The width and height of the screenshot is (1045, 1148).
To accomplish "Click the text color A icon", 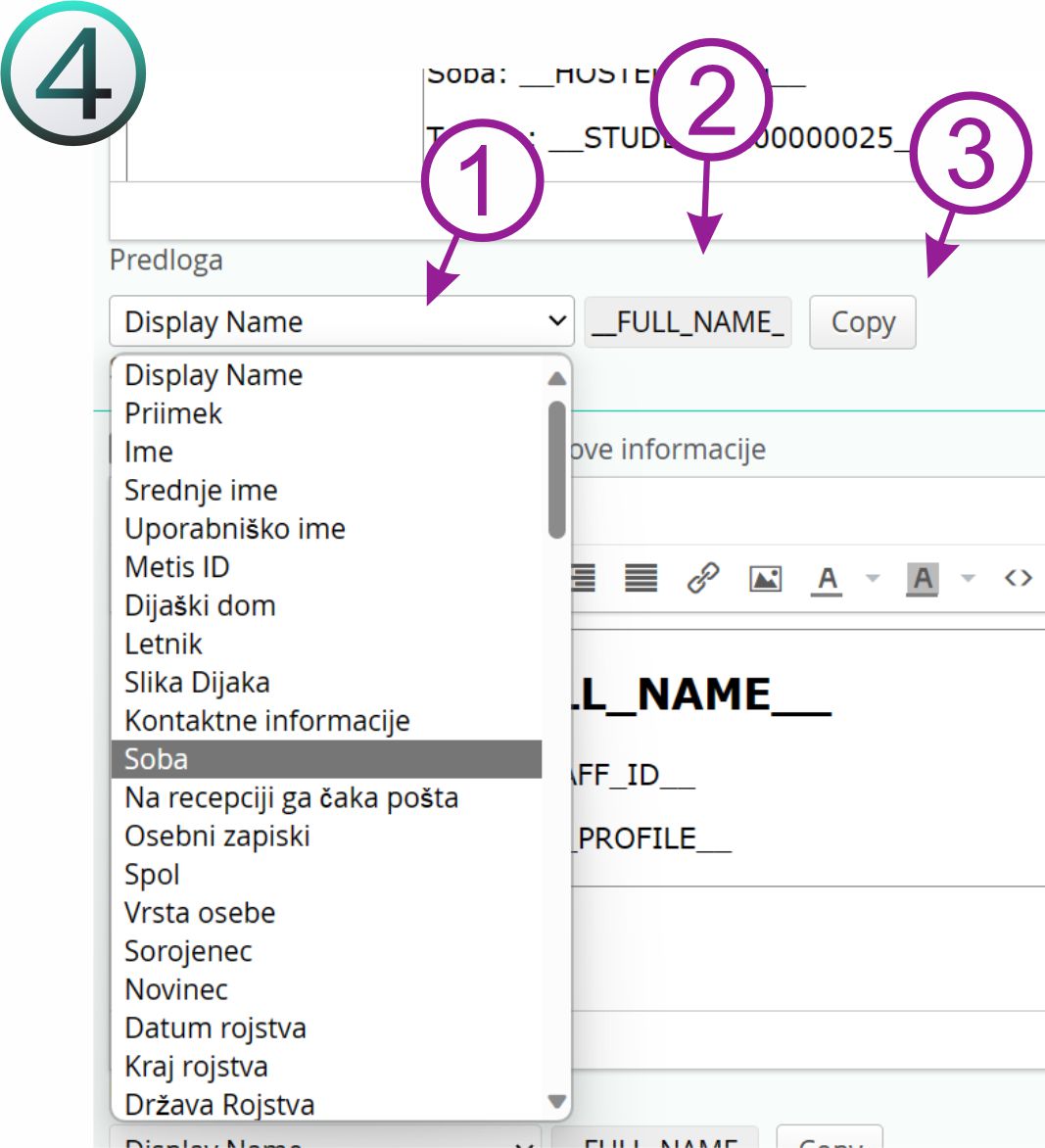I will [x=828, y=579].
